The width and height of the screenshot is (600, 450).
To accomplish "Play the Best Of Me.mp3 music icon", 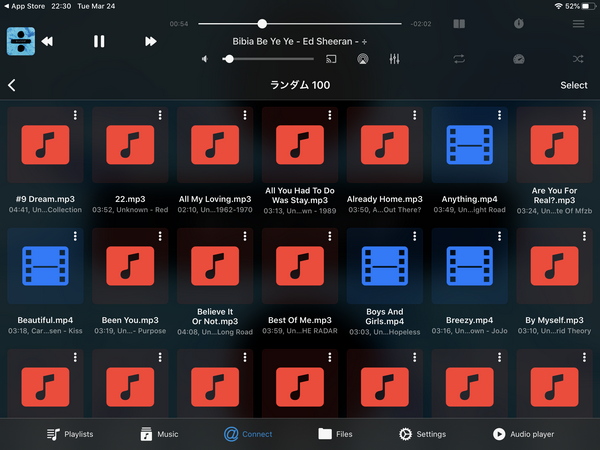I will pyautogui.click(x=300, y=266).
